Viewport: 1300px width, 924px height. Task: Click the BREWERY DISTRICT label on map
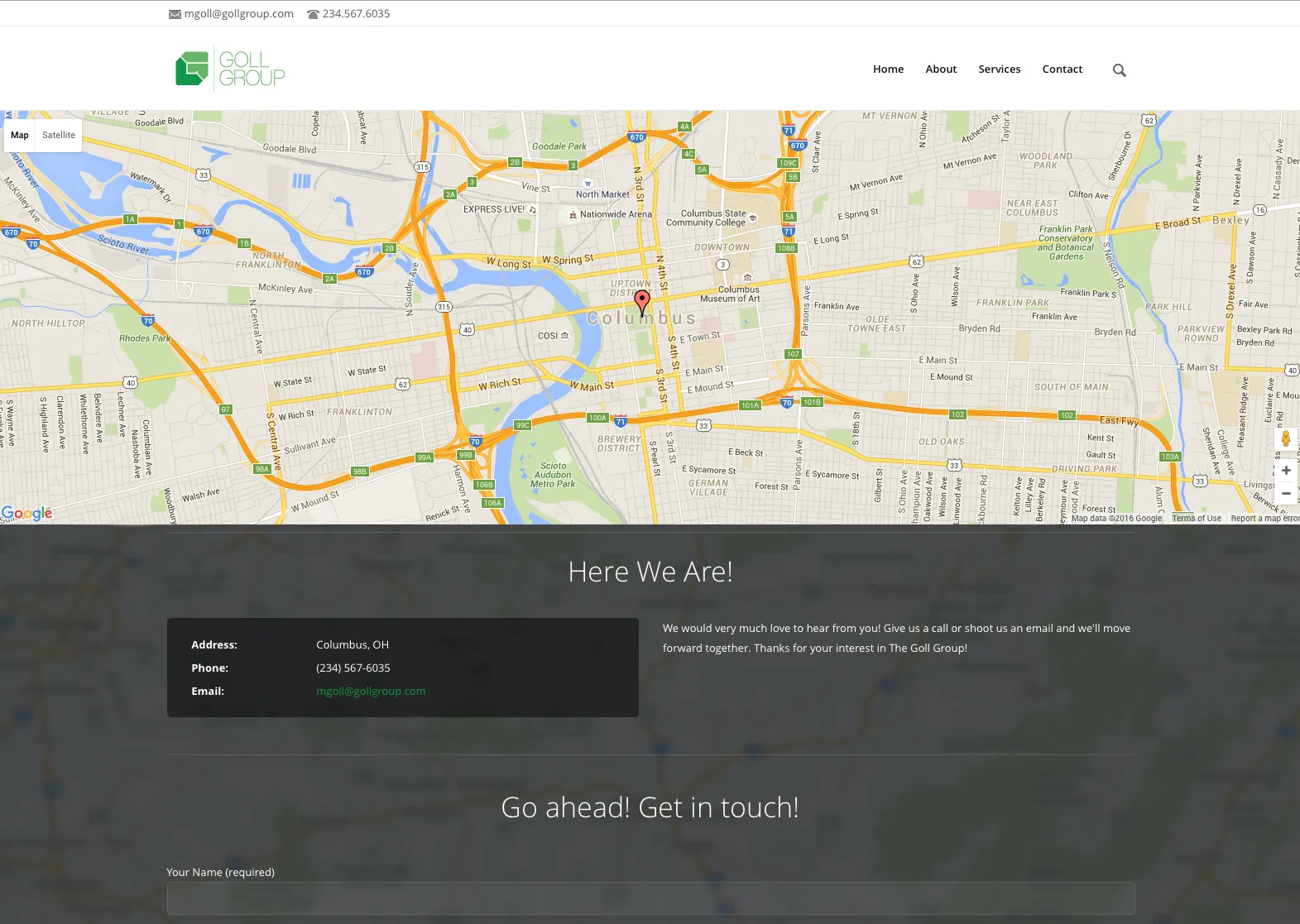pos(619,444)
